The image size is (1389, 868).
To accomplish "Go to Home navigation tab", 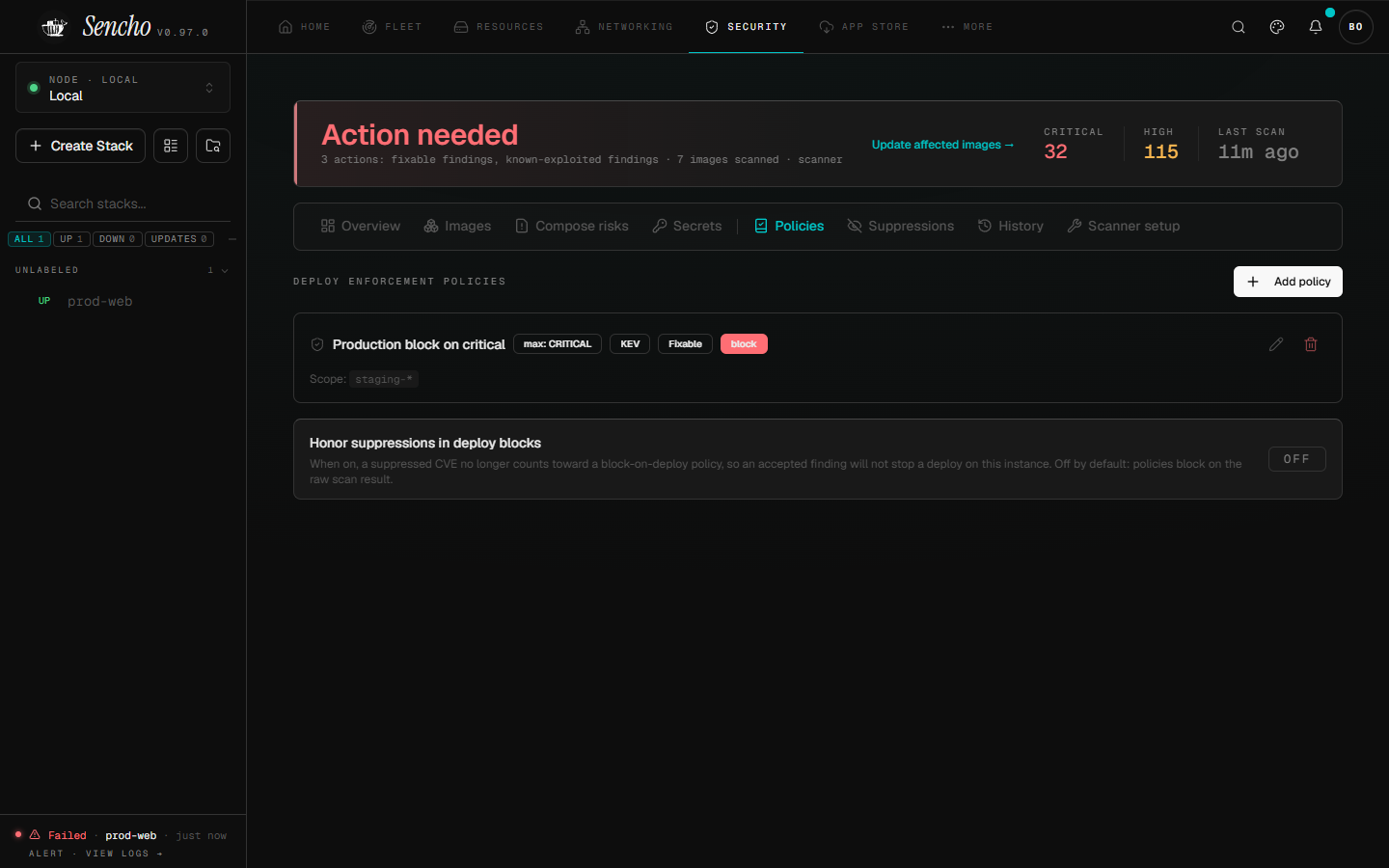I will 304,27.
